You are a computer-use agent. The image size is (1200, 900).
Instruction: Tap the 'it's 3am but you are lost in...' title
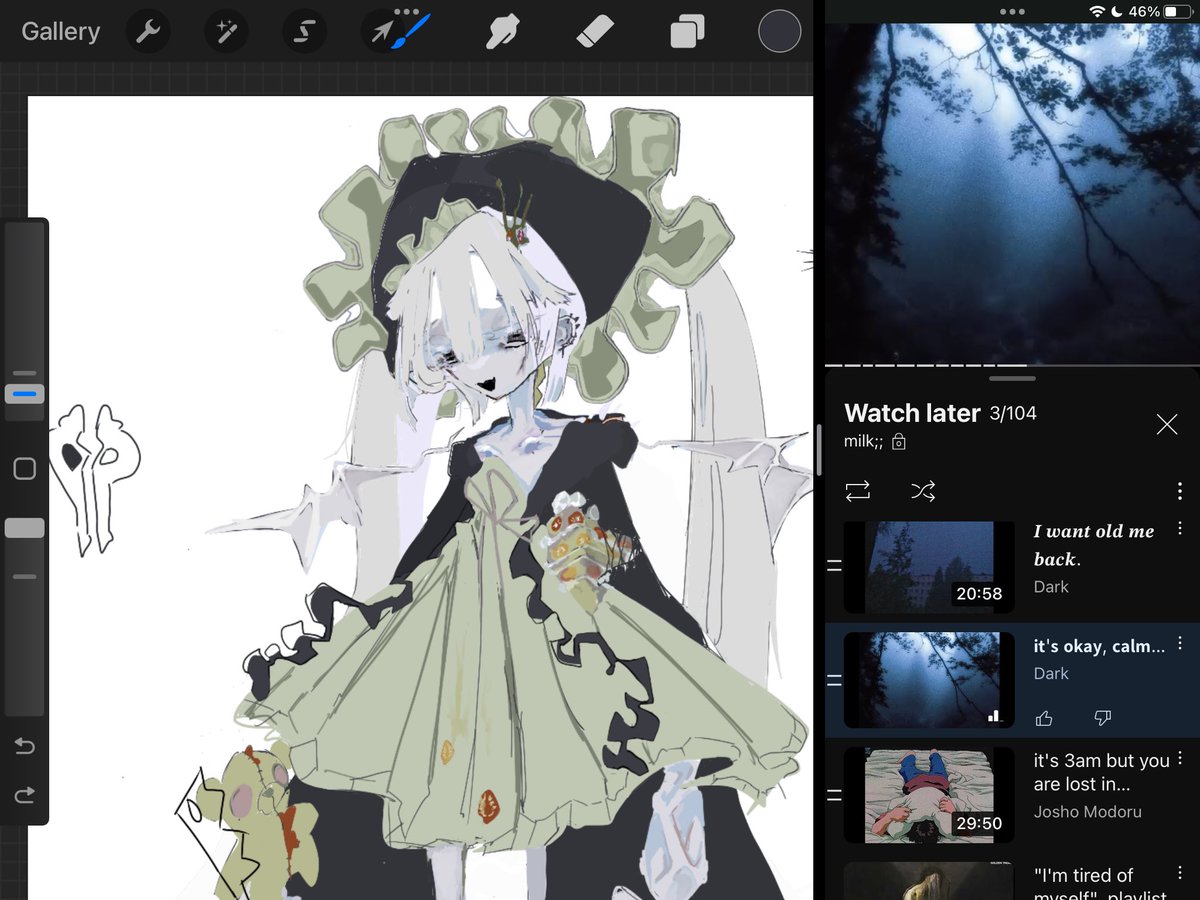[x=1101, y=772]
